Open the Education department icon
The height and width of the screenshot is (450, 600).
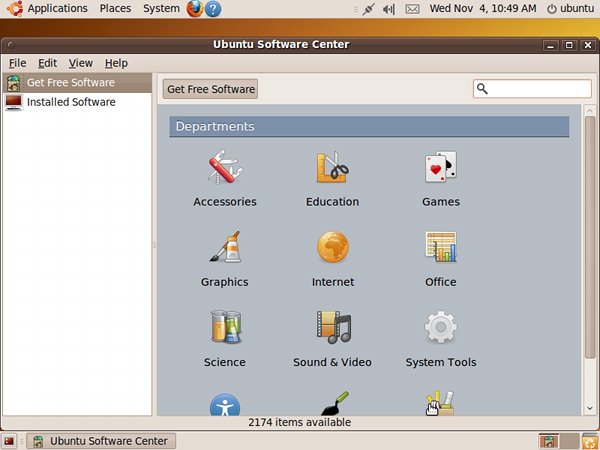coord(333,167)
